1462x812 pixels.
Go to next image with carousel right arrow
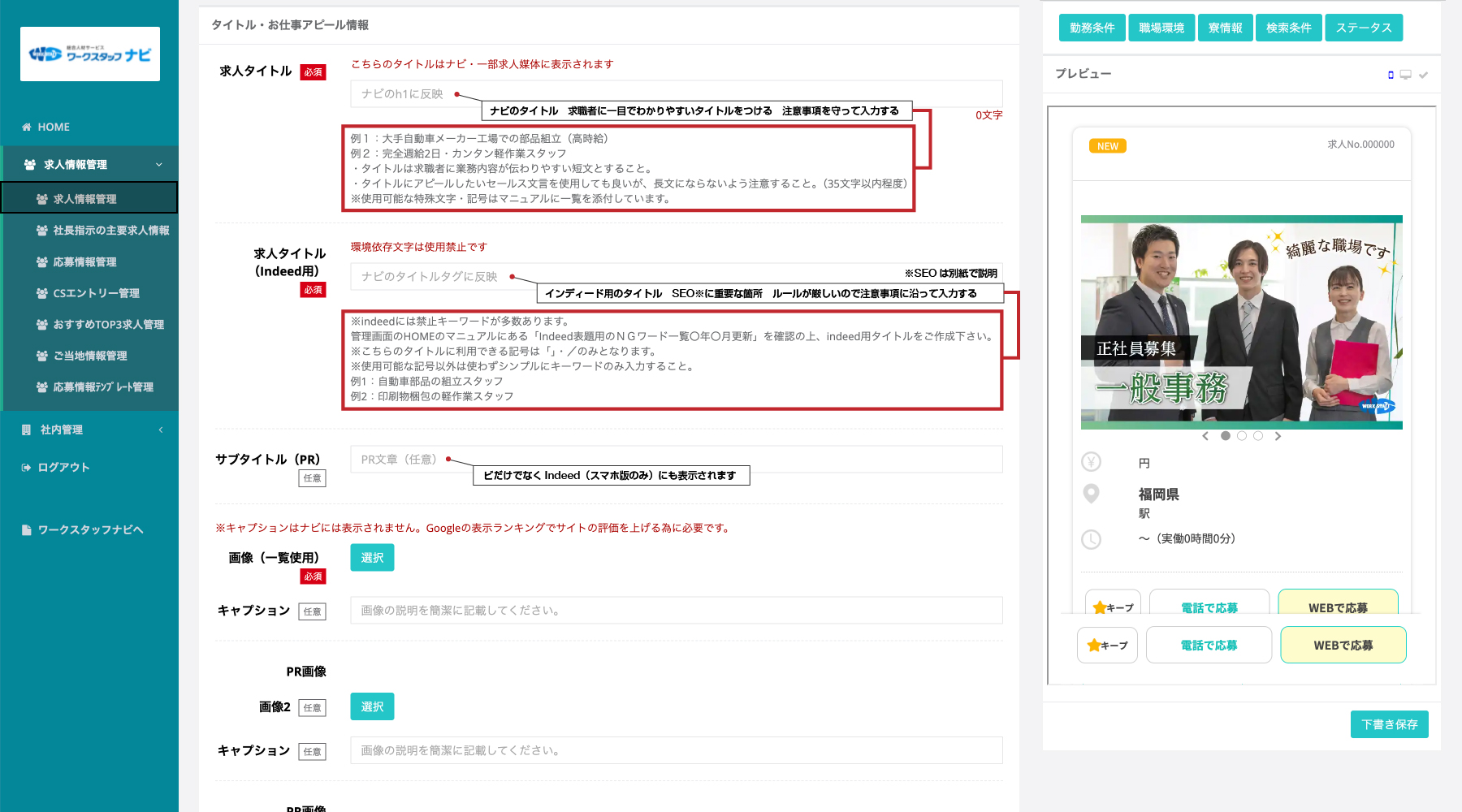(1278, 436)
